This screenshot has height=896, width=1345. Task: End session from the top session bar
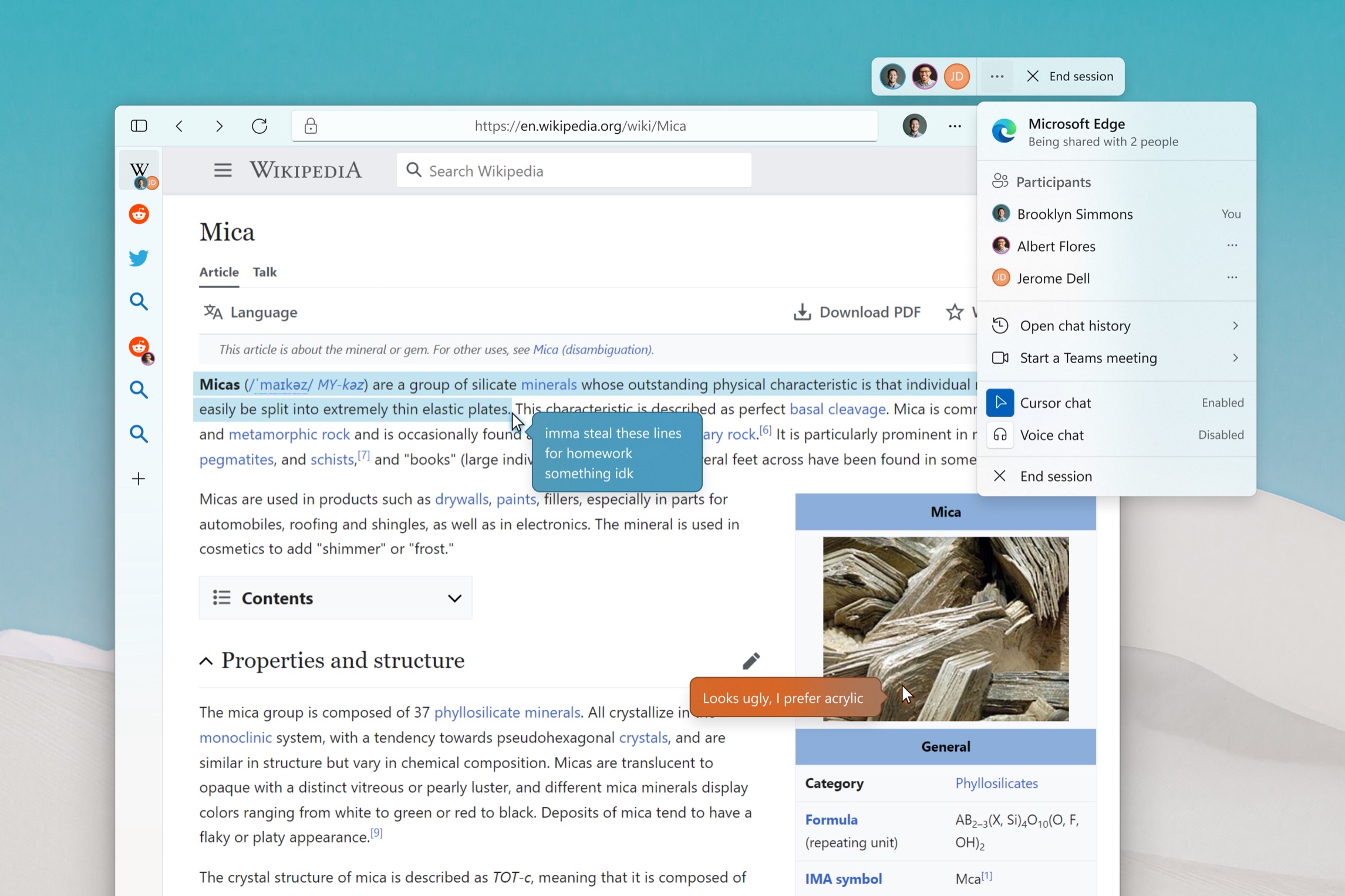point(1070,76)
